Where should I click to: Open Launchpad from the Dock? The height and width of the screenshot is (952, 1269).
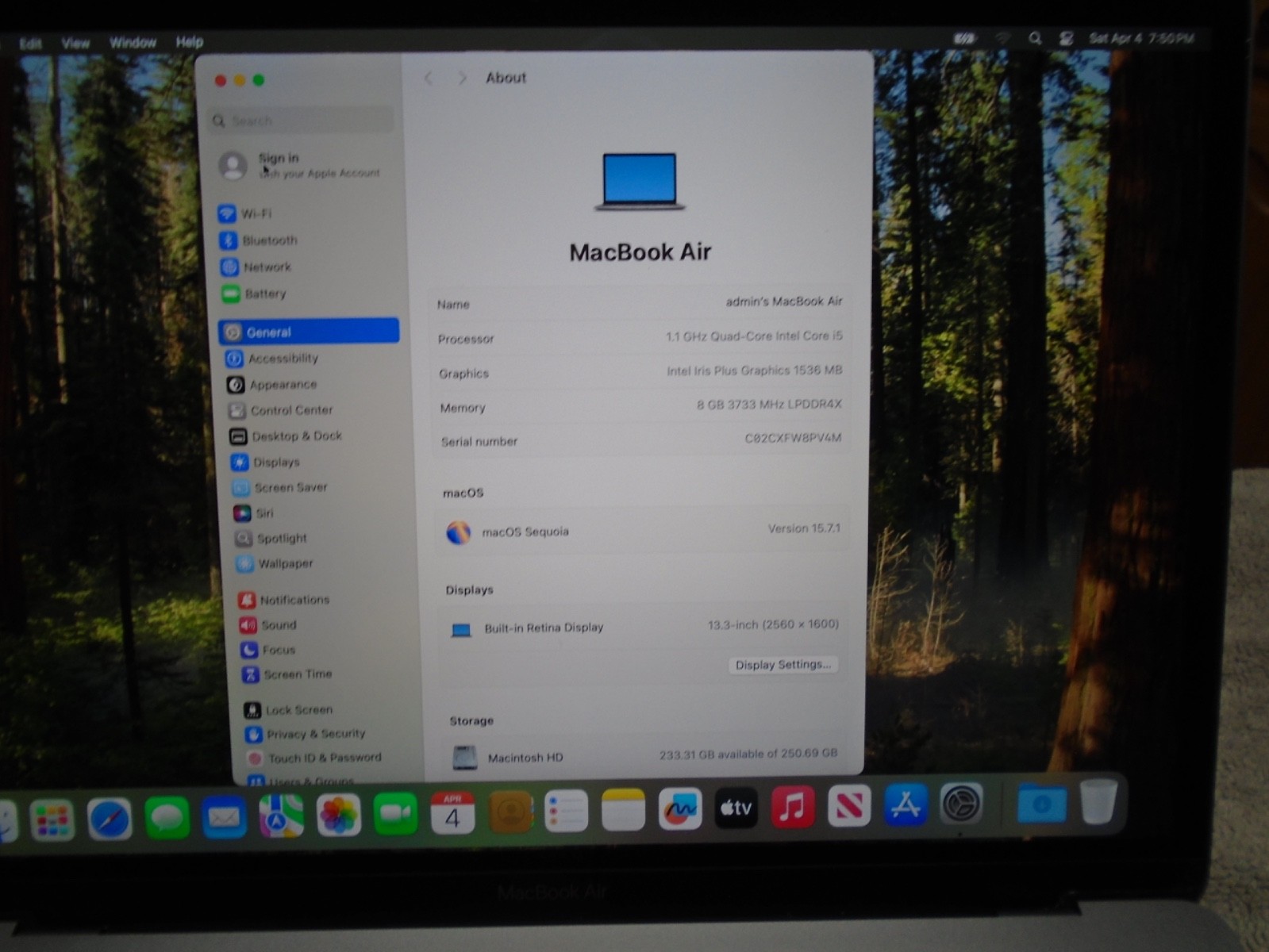coord(52,820)
